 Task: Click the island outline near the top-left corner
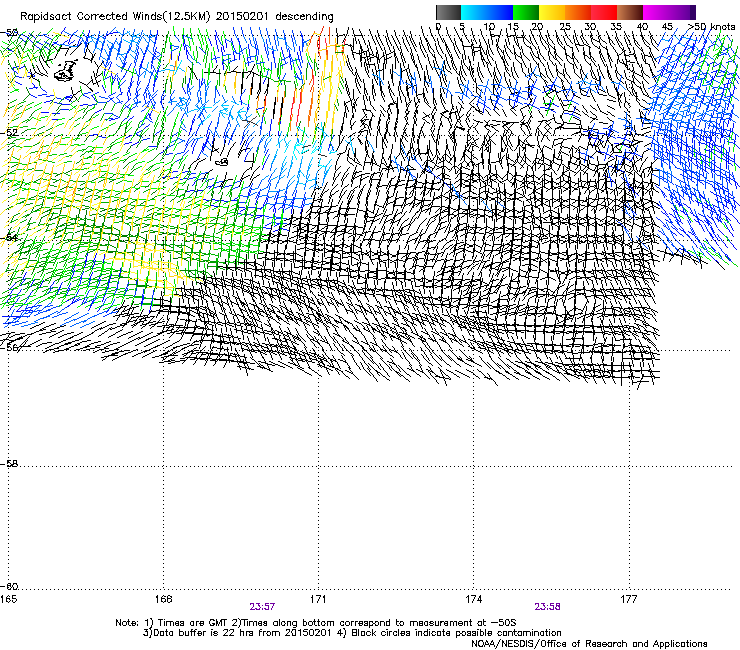tap(66, 71)
